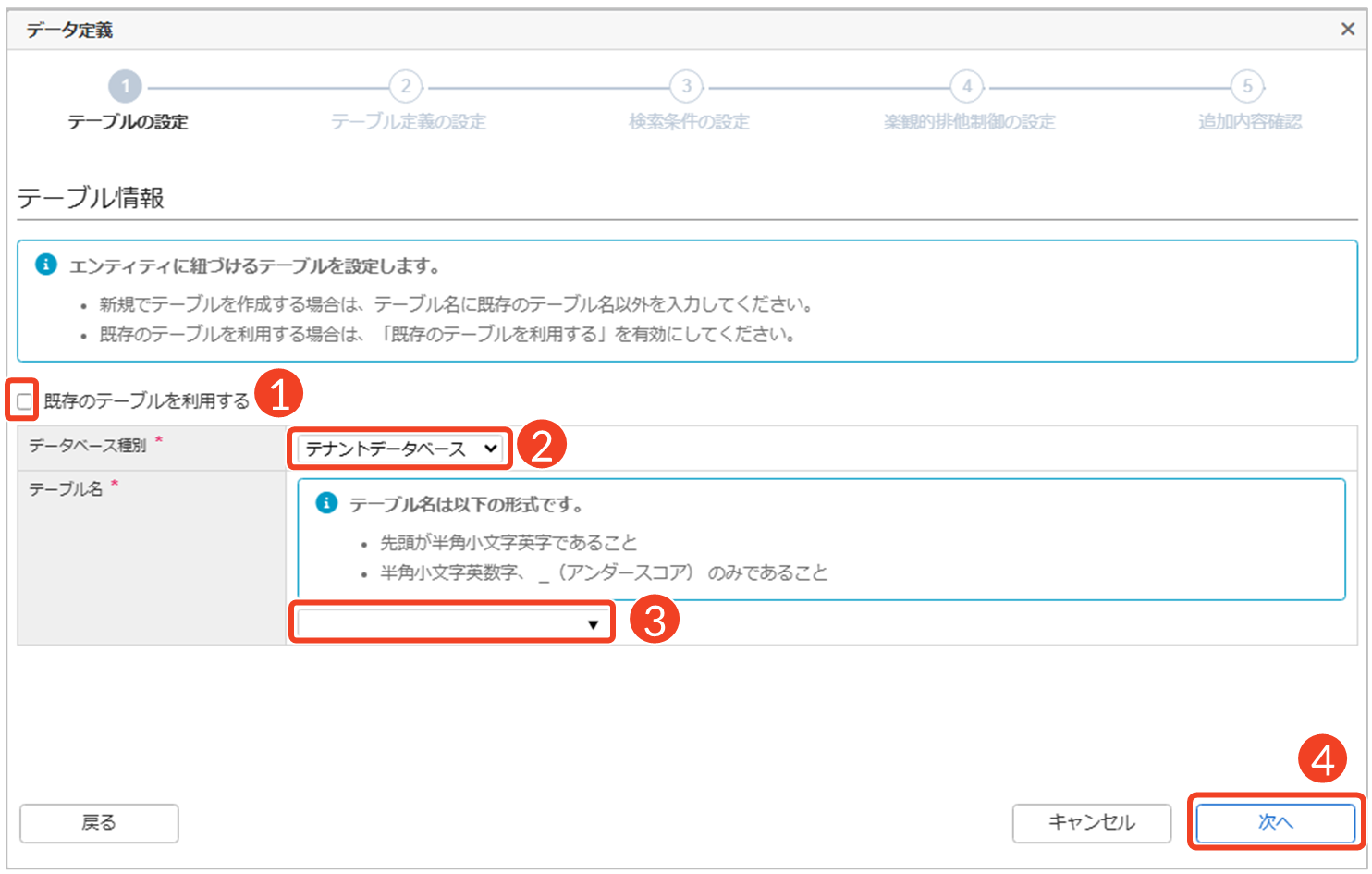Select 楽観的排他制御の設定 step label
This screenshot has height=874, width=1372.
(x=969, y=122)
